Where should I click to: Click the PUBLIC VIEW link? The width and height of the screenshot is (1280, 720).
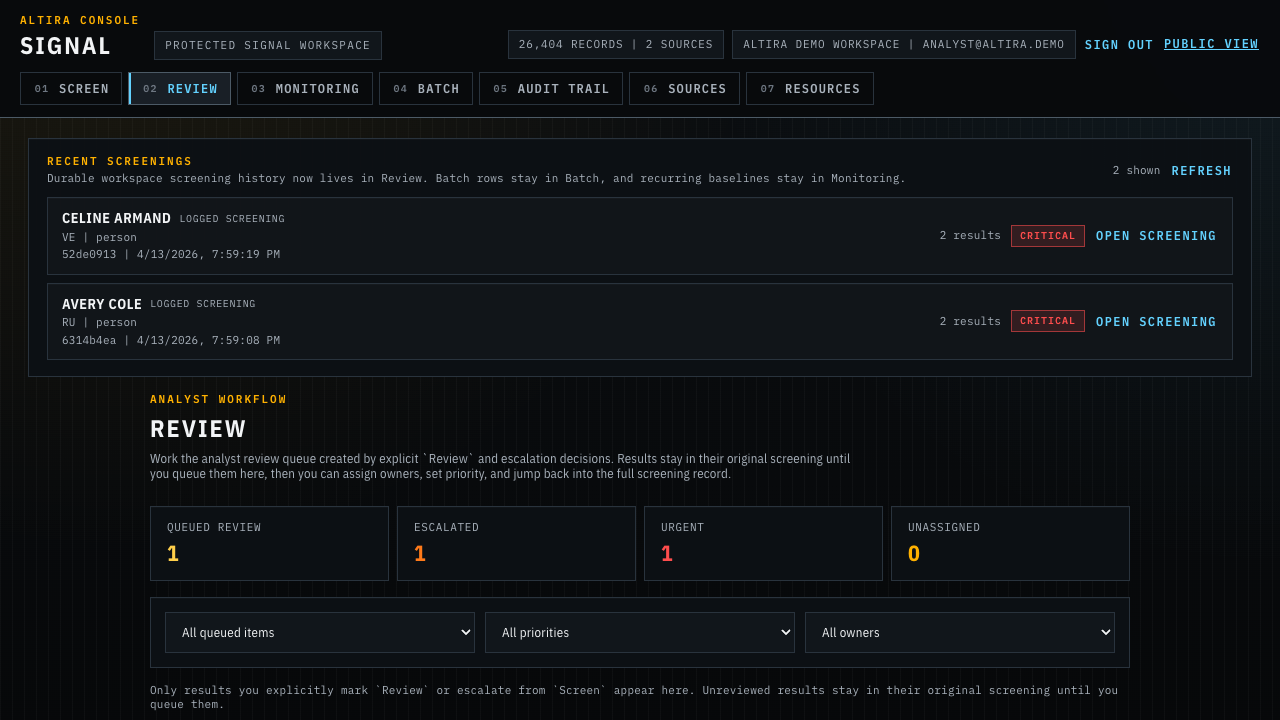tap(1210, 43)
